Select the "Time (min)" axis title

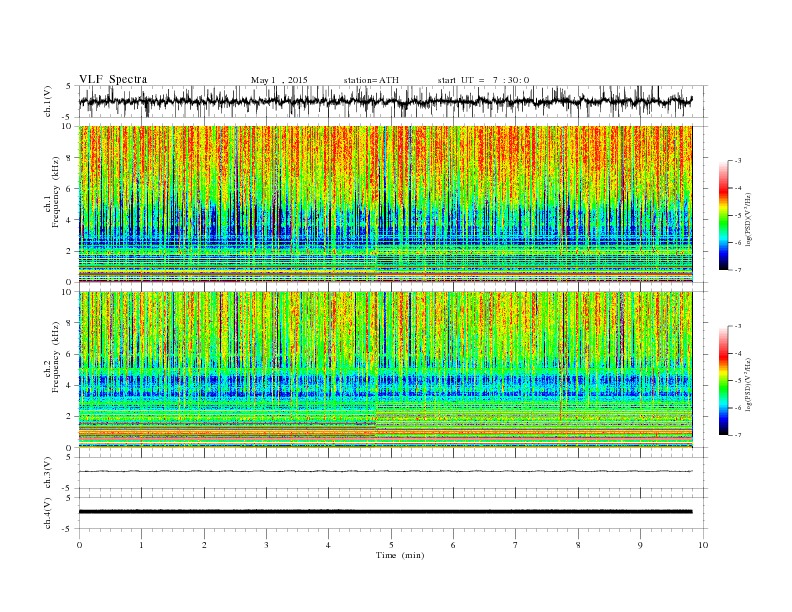(x=400, y=555)
